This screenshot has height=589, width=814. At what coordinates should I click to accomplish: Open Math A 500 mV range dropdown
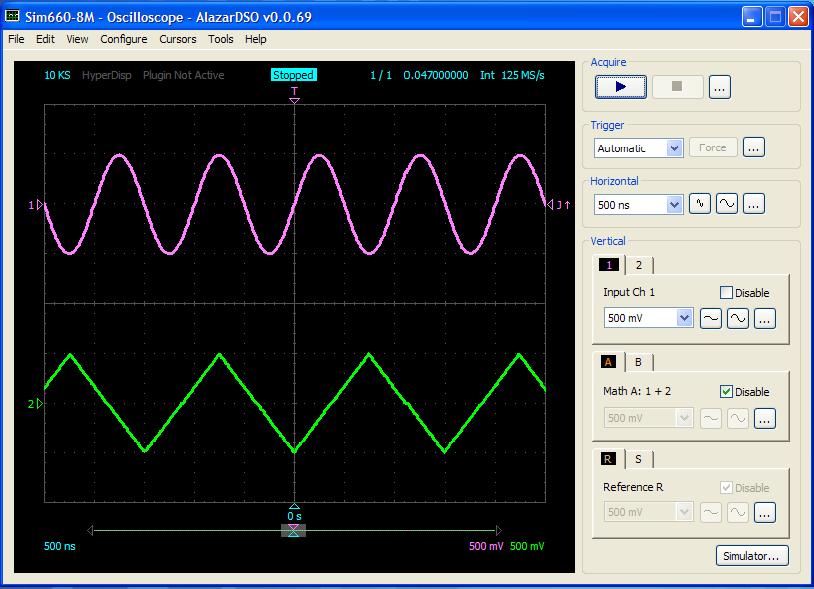coord(685,418)
